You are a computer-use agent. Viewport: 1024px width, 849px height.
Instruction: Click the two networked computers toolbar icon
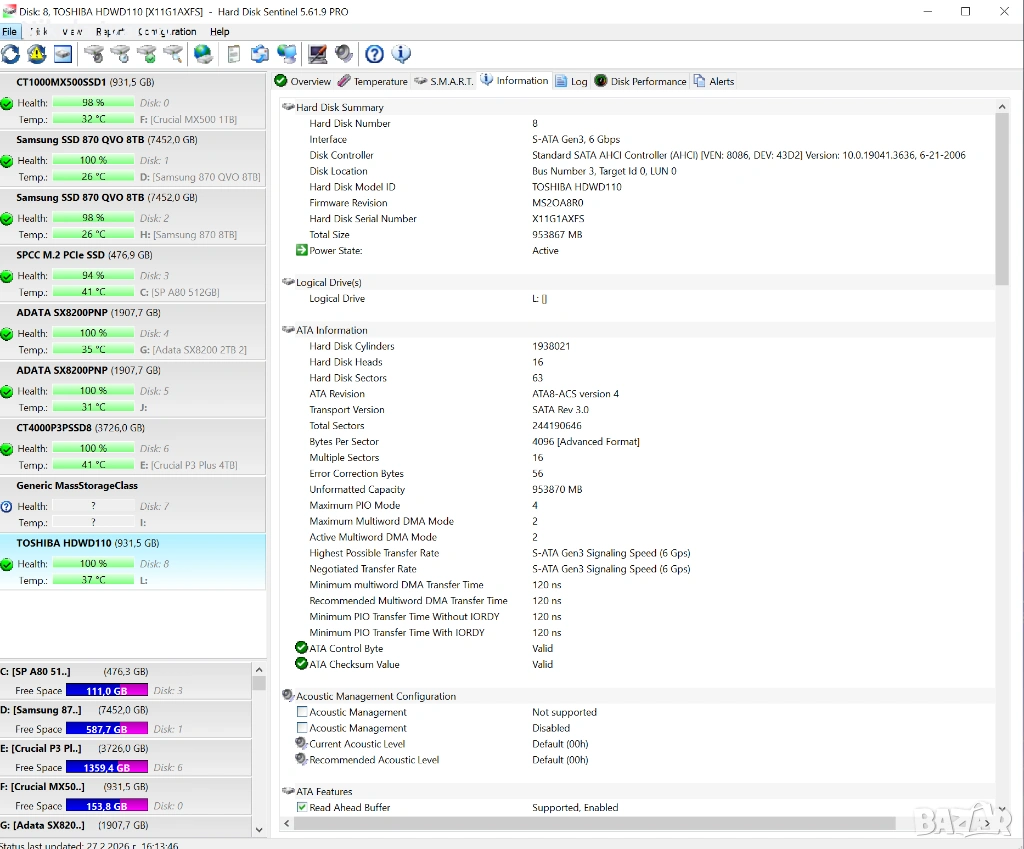pos(287,54)
